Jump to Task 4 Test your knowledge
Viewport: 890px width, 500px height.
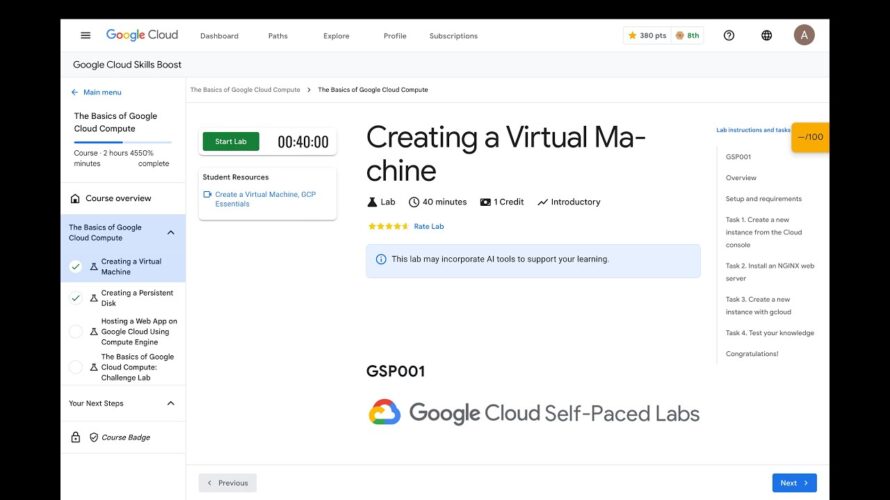(770, 333)
